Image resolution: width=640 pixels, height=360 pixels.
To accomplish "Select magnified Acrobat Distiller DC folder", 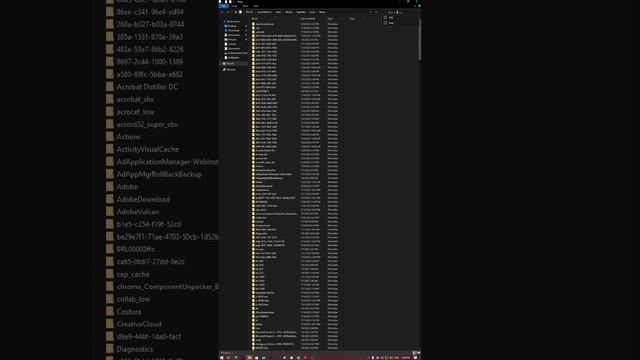I will click(147, 87).
